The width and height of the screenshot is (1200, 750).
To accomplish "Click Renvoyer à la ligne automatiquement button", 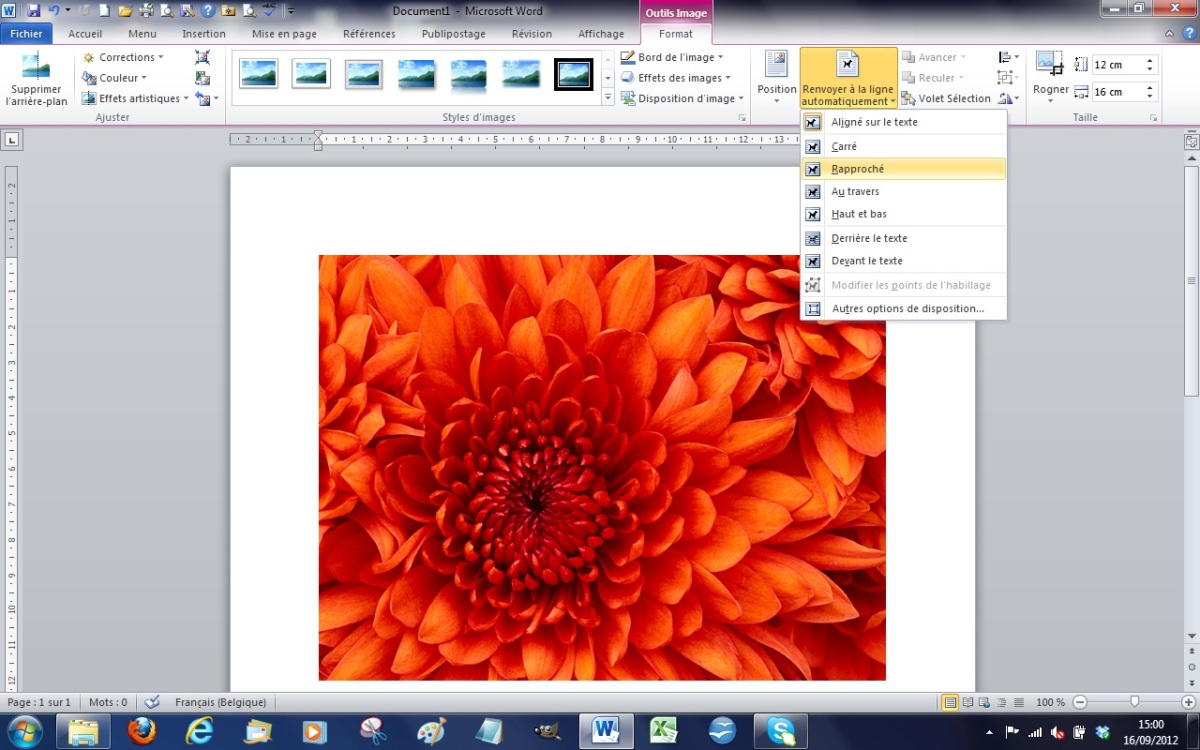I will [x=848, y=78].
